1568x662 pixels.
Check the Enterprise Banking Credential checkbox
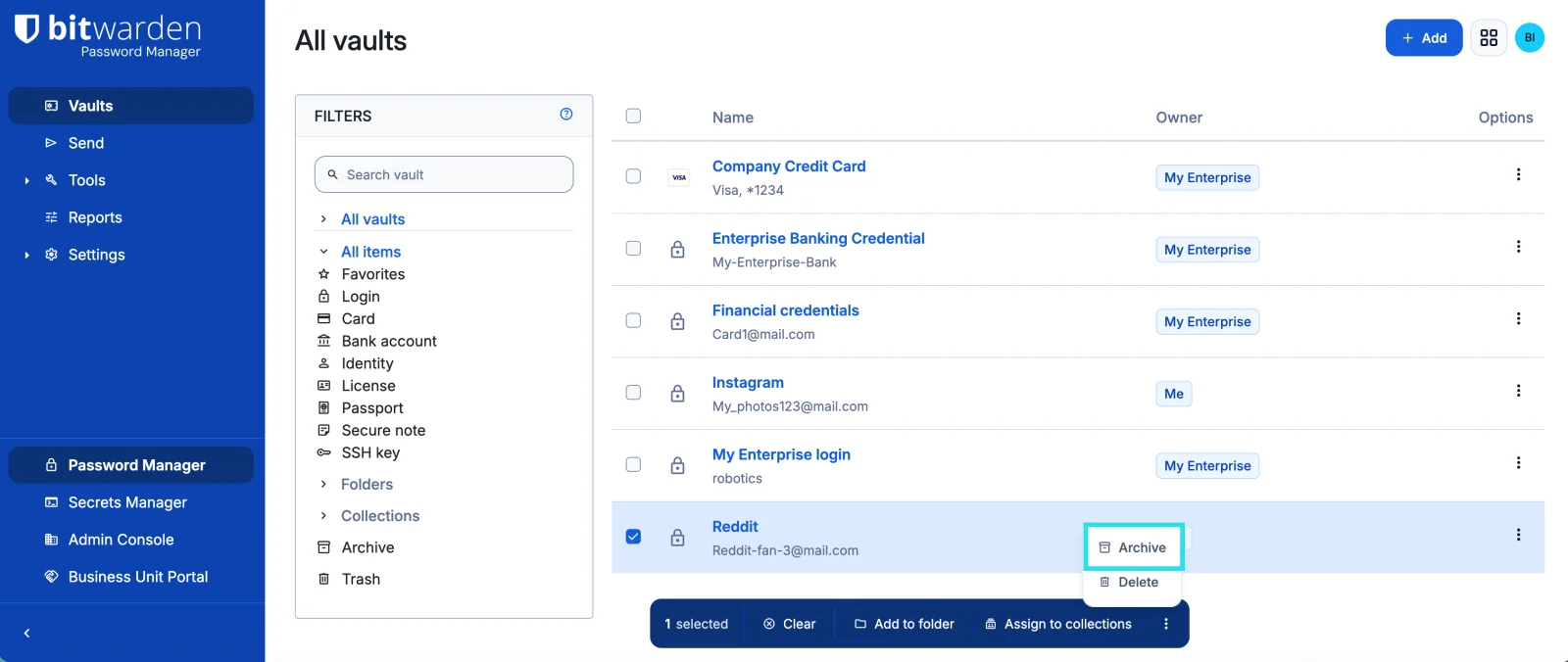click(x=633, y=249)
